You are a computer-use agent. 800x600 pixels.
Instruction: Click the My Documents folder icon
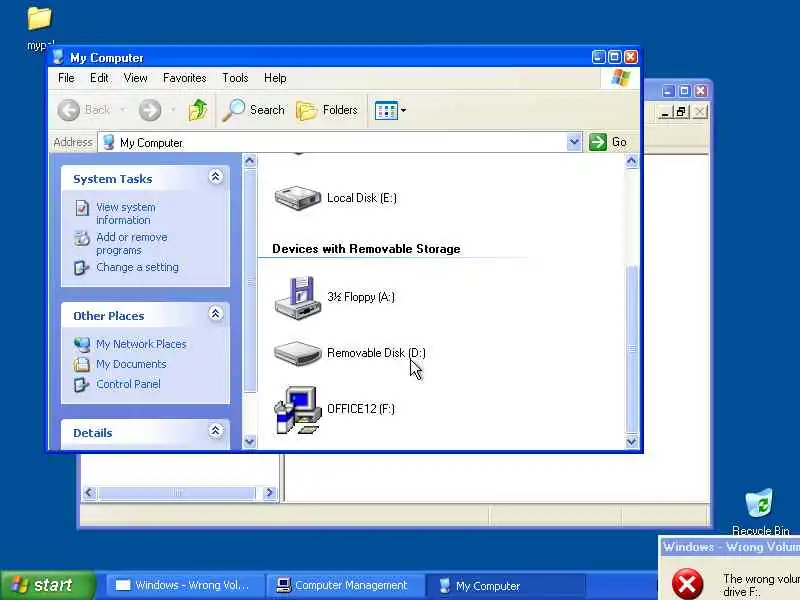tap(82, 364)
